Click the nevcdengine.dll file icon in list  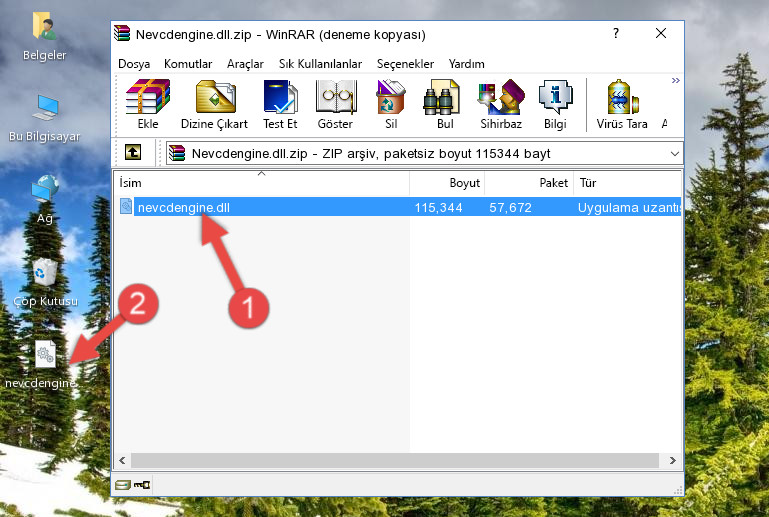(x=126, y=207)
